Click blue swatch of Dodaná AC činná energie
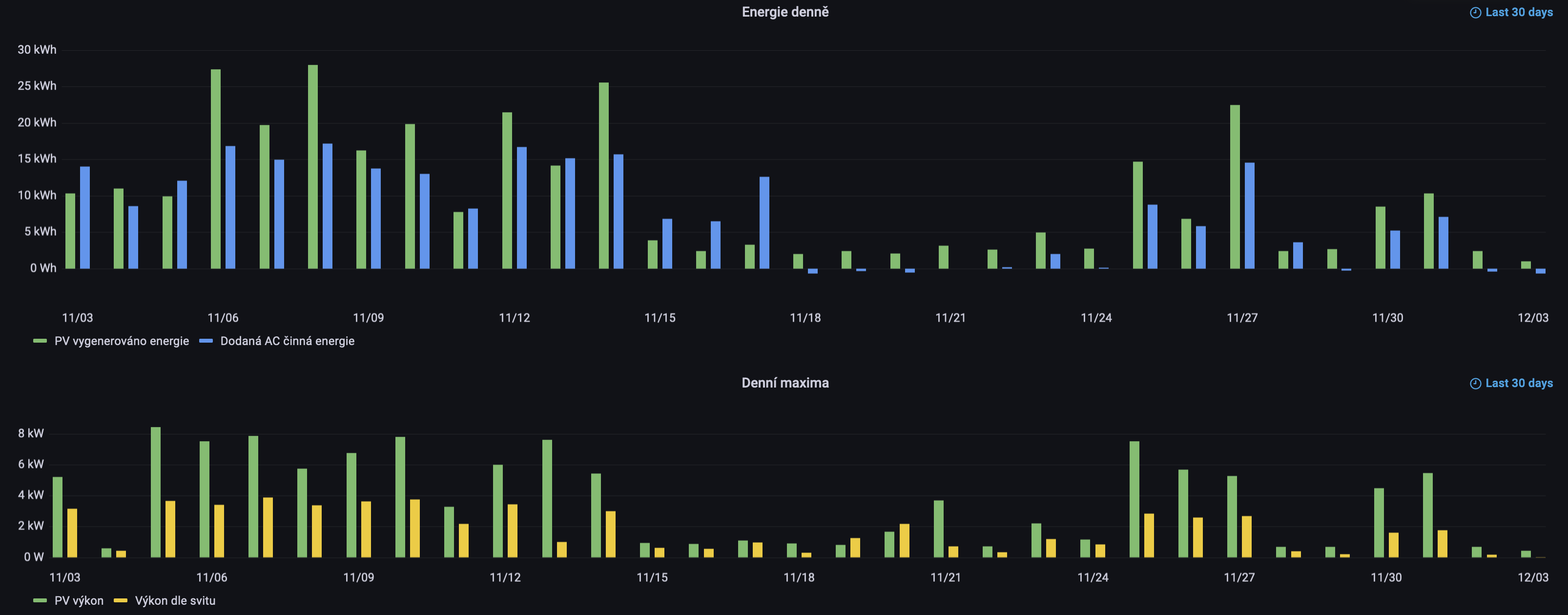 206,341
